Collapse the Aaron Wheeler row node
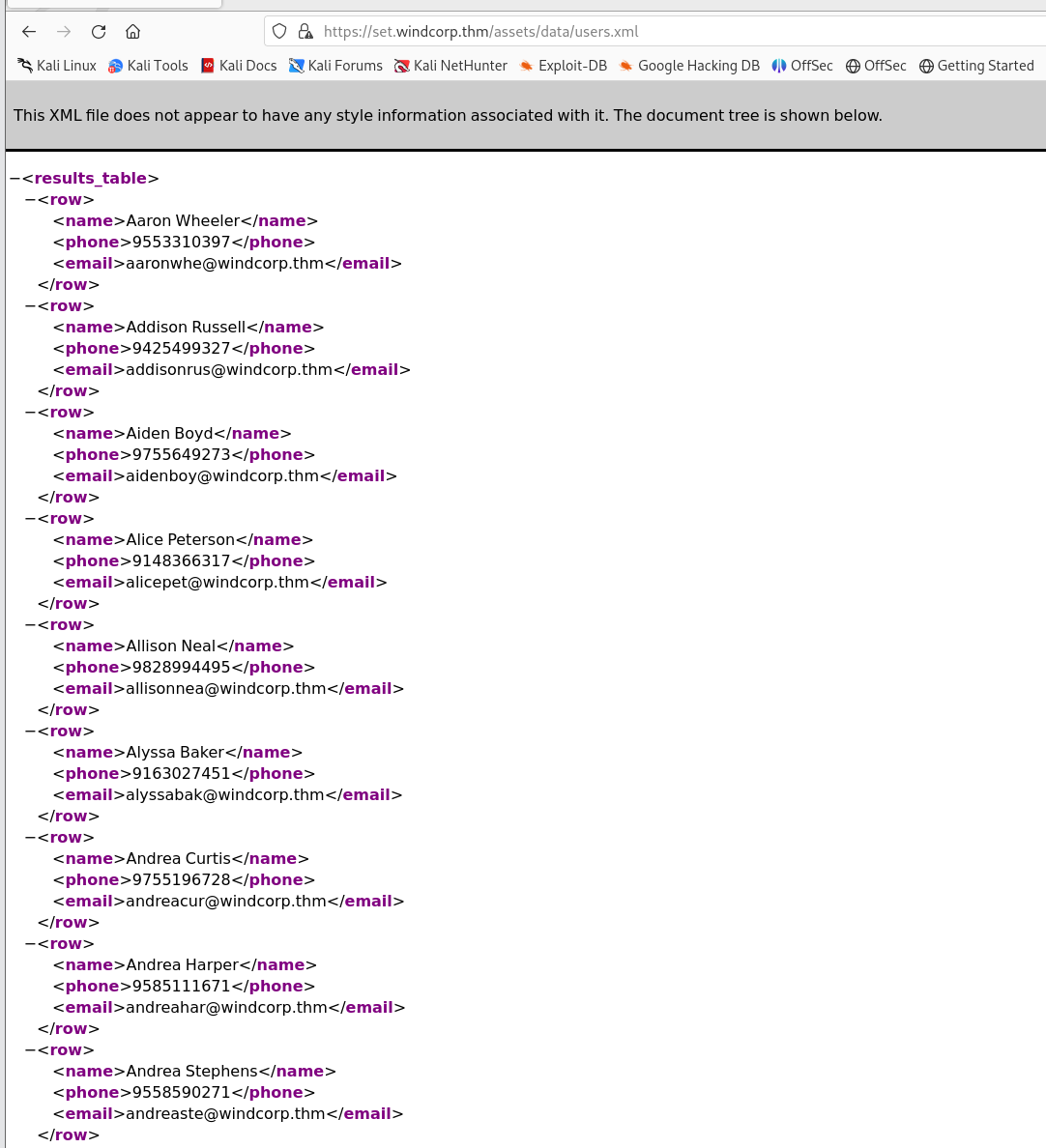Image resolution: width=1046 pixels, height=1148 pixels. coord(30,200)
